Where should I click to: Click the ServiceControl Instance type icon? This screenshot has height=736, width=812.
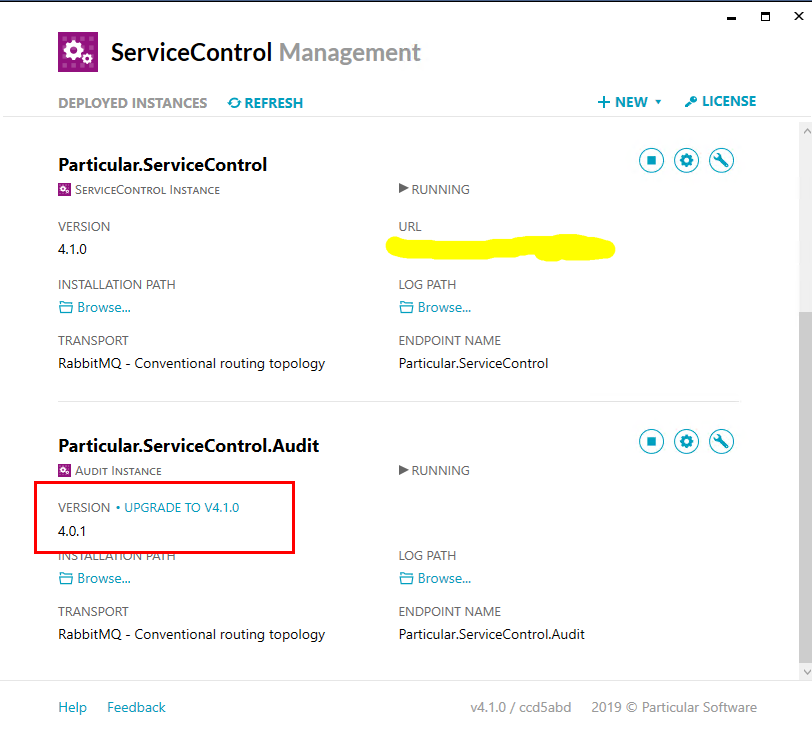64,190
